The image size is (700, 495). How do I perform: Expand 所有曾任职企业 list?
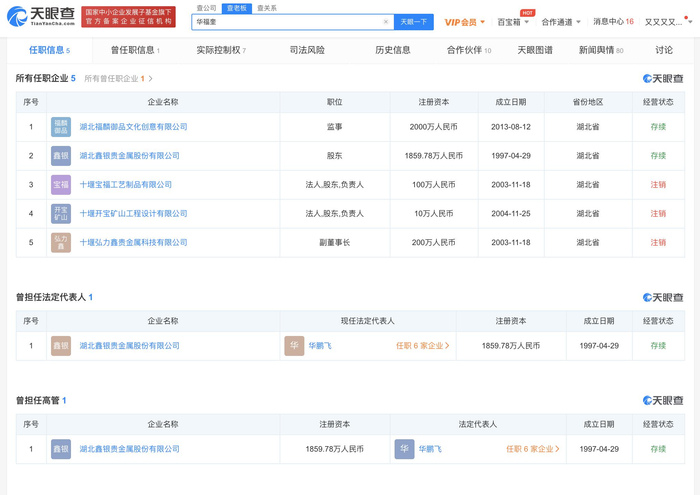pyautogui.click(x=118, y=79)
